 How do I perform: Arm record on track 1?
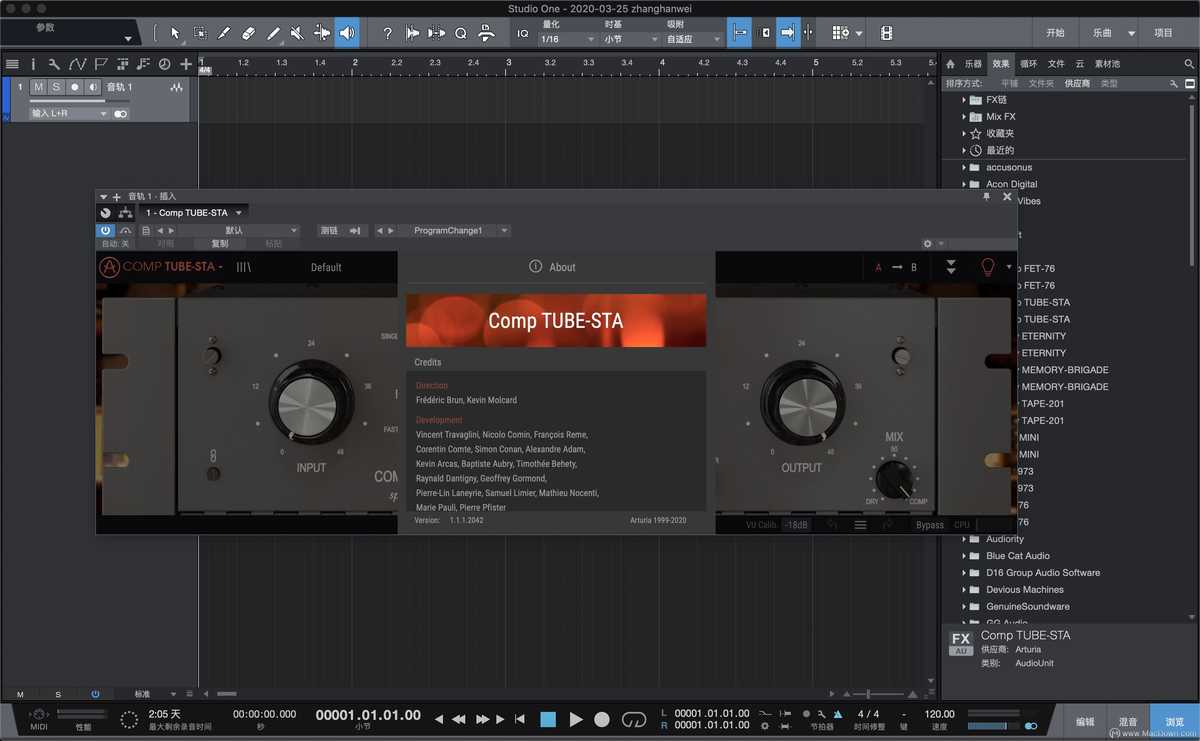click(74, 87)
